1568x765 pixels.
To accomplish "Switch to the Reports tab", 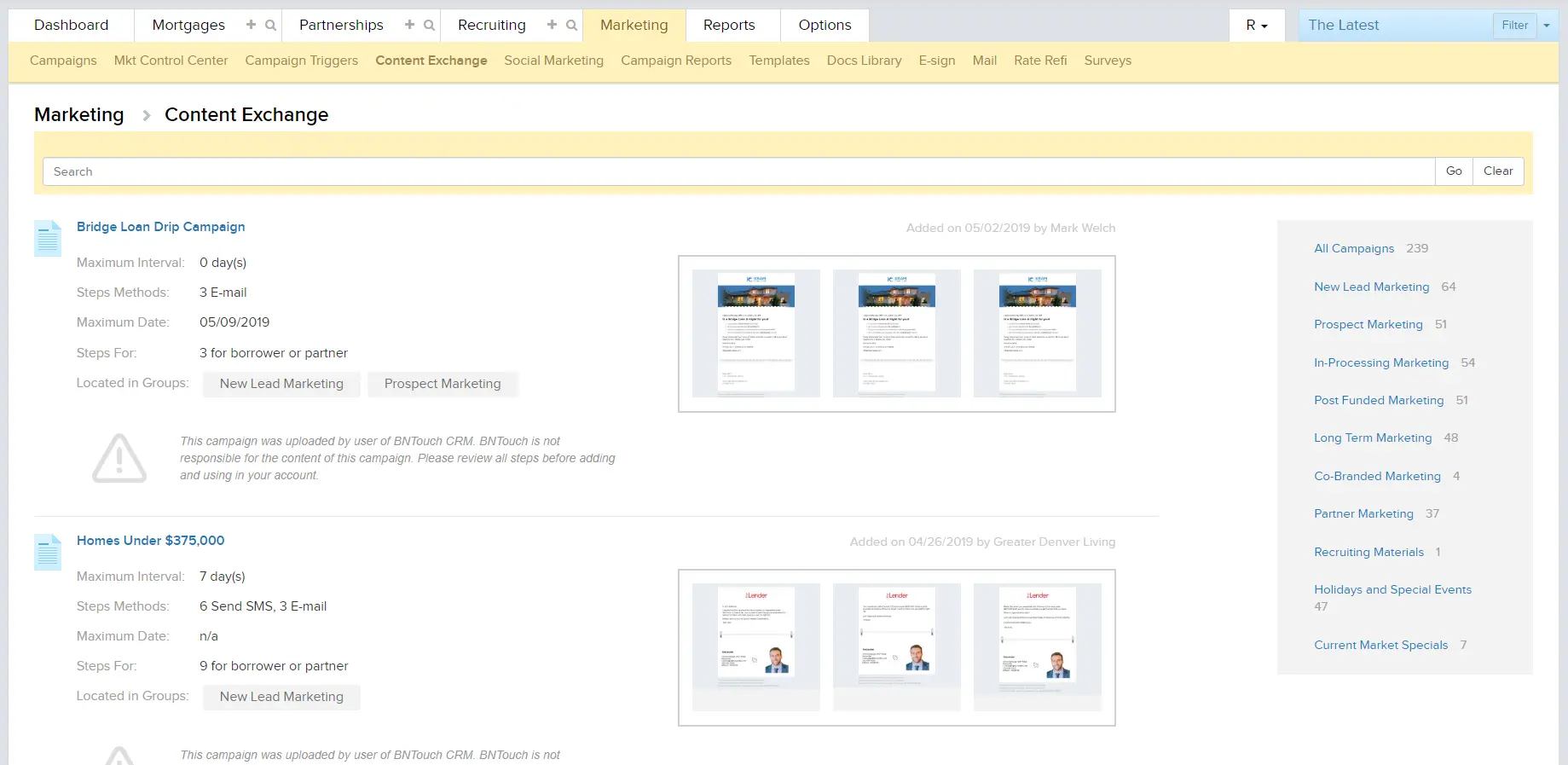I will [x=728, y=26].
